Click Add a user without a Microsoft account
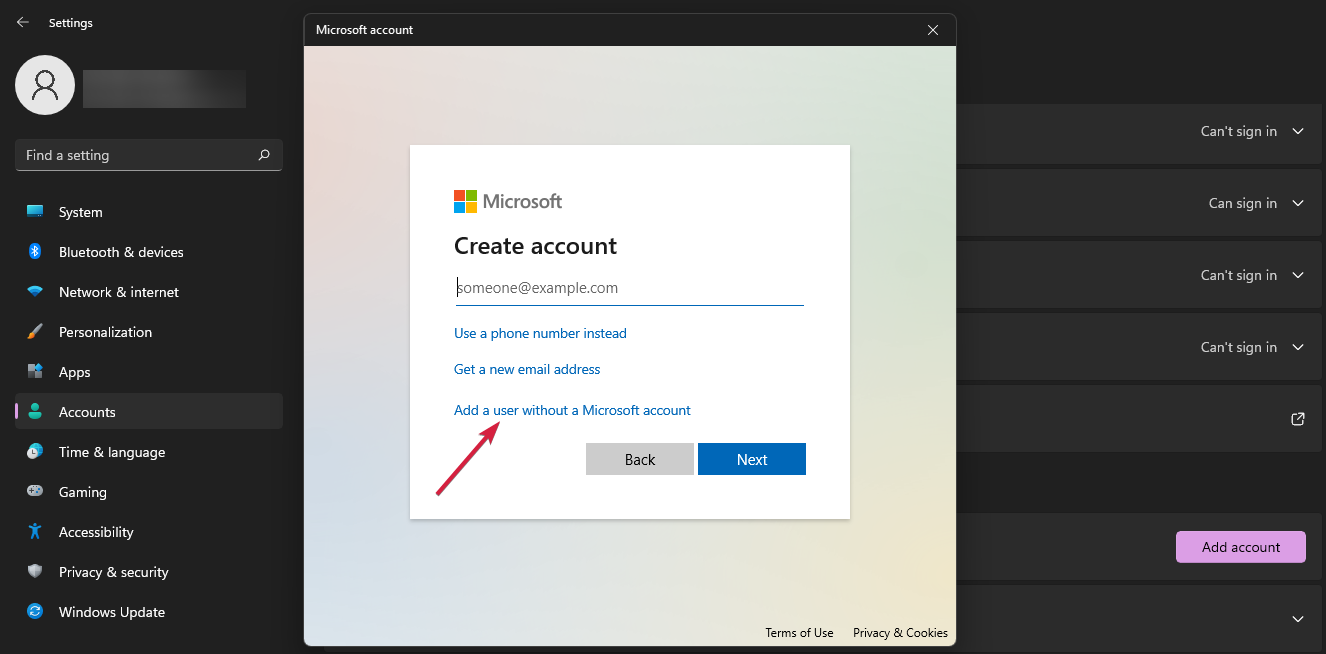Screen dimensions: 1326x654 572,409
